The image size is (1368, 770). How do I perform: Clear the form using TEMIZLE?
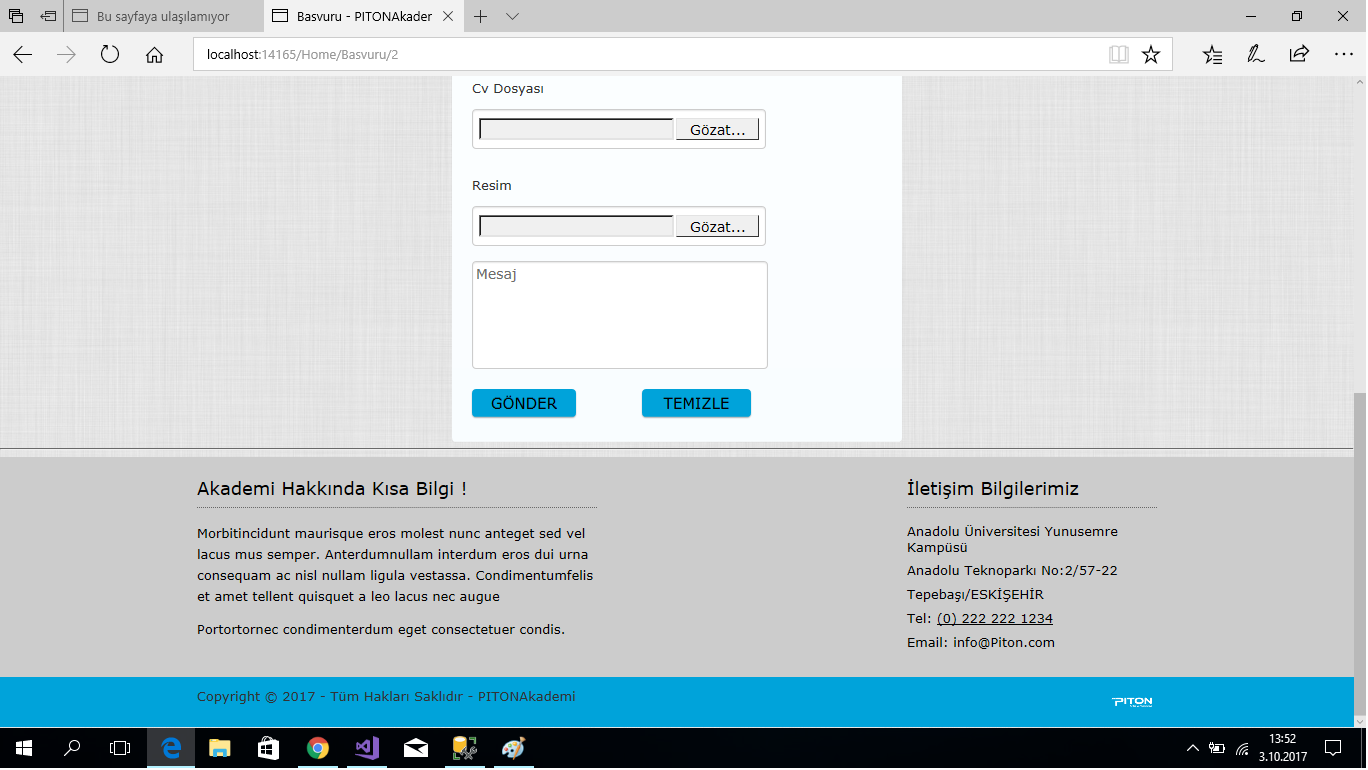click(x=696, y=403)
